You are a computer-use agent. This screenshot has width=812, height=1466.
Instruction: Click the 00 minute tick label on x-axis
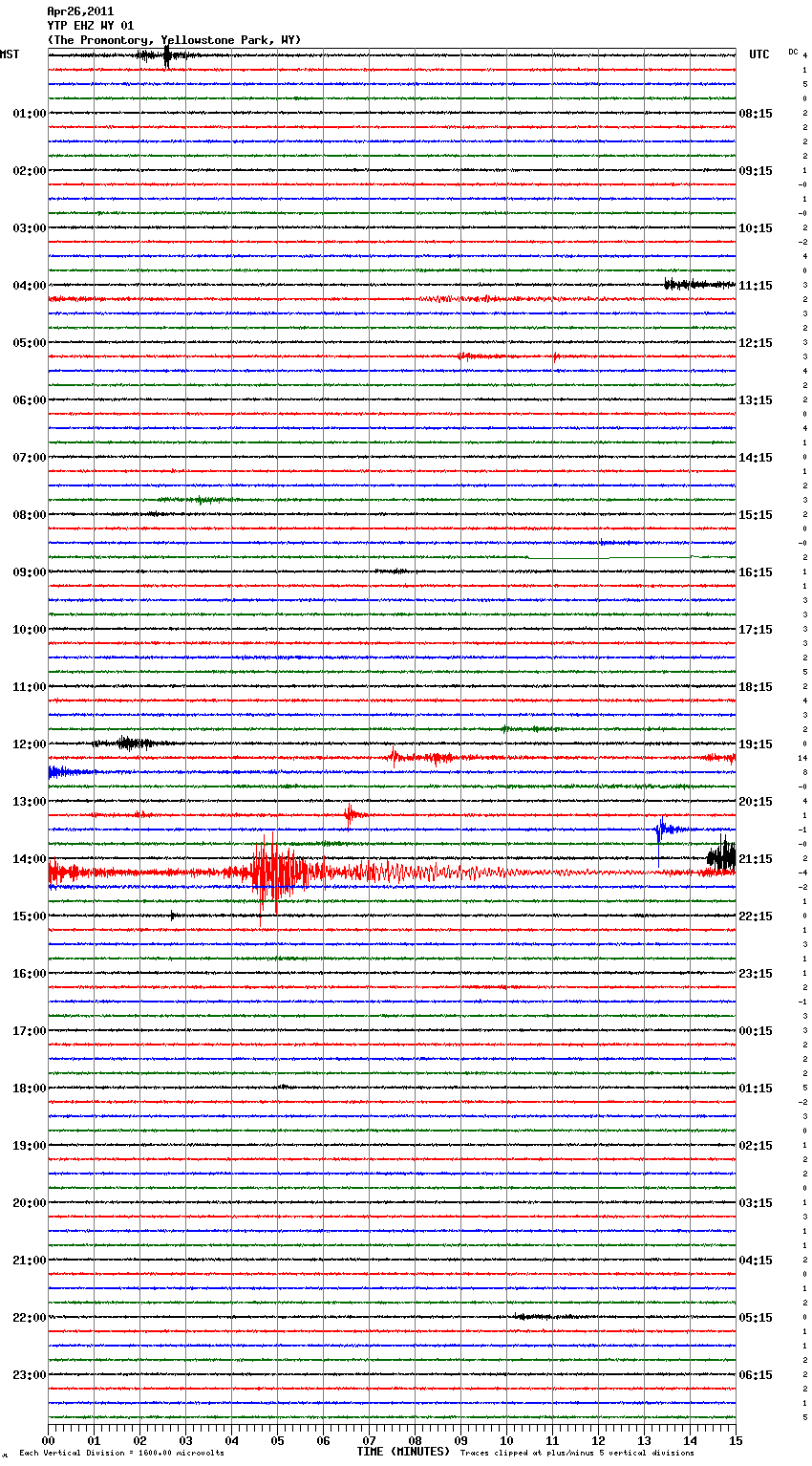[48, 1440]
